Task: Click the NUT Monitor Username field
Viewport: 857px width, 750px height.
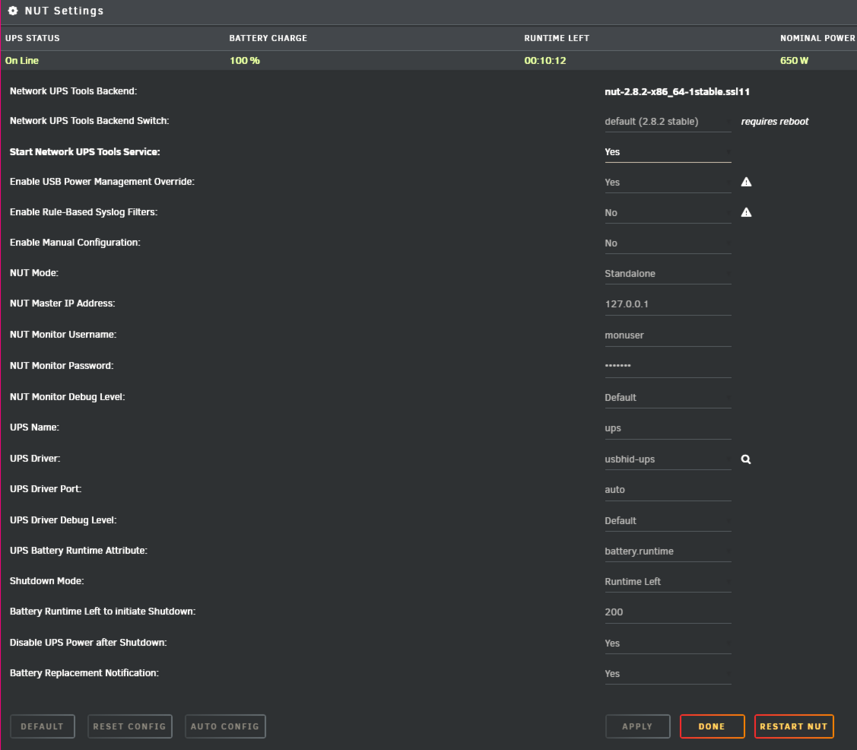Action: (x=667, y=336)
